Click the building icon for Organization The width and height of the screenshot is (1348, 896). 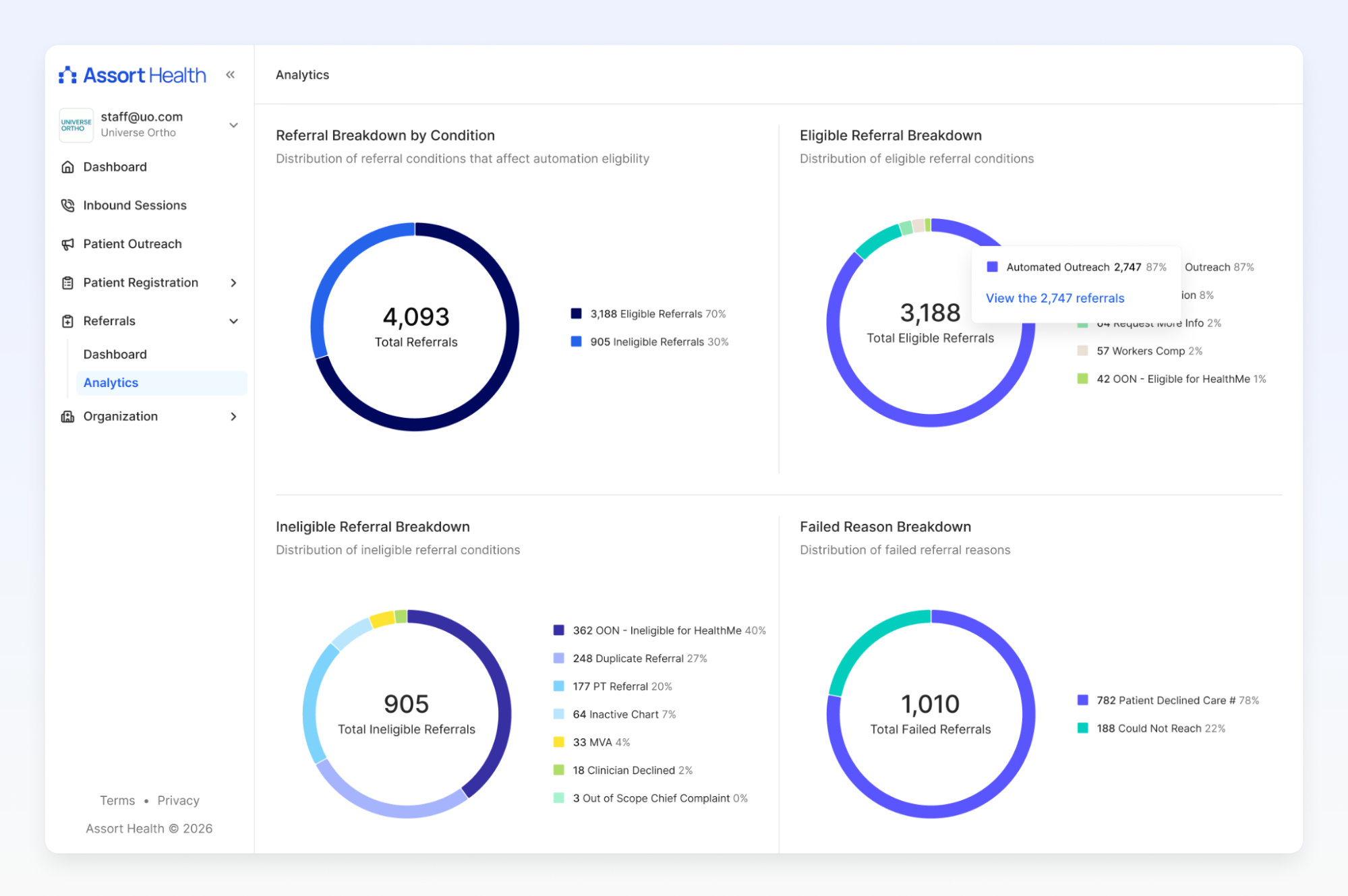tap(67, 417)
